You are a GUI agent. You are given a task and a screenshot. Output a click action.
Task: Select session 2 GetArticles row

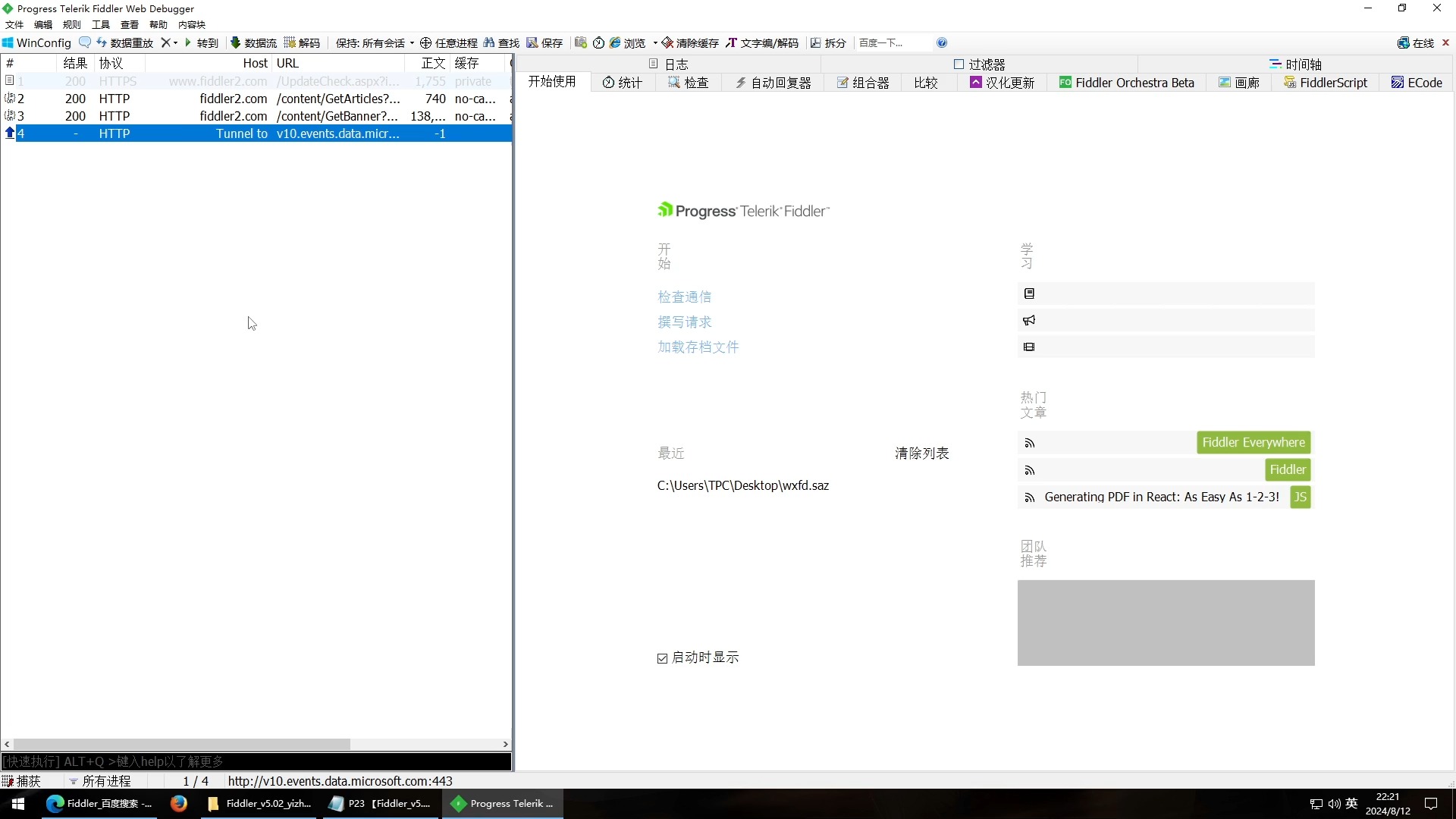coord(256,99)
